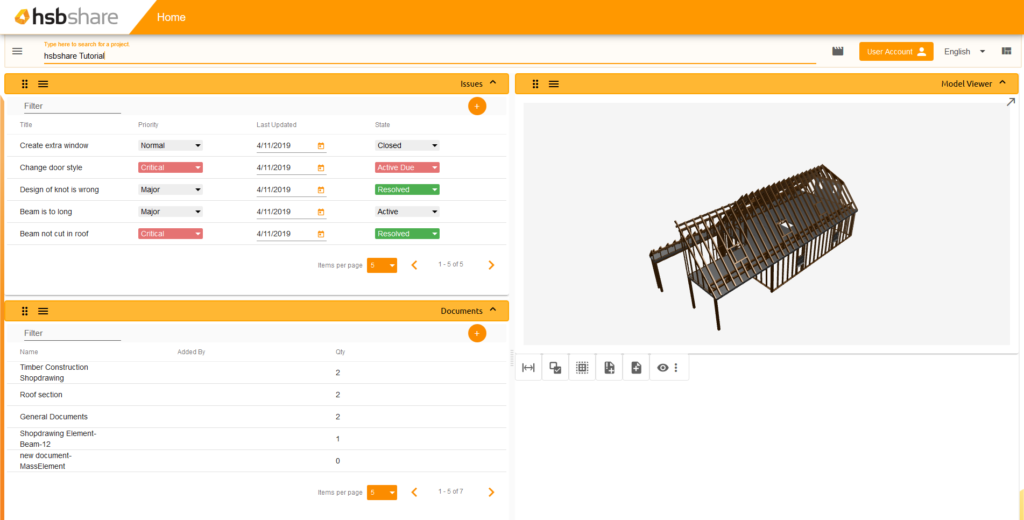Open calendar for Change door style date

click(321, 168)
